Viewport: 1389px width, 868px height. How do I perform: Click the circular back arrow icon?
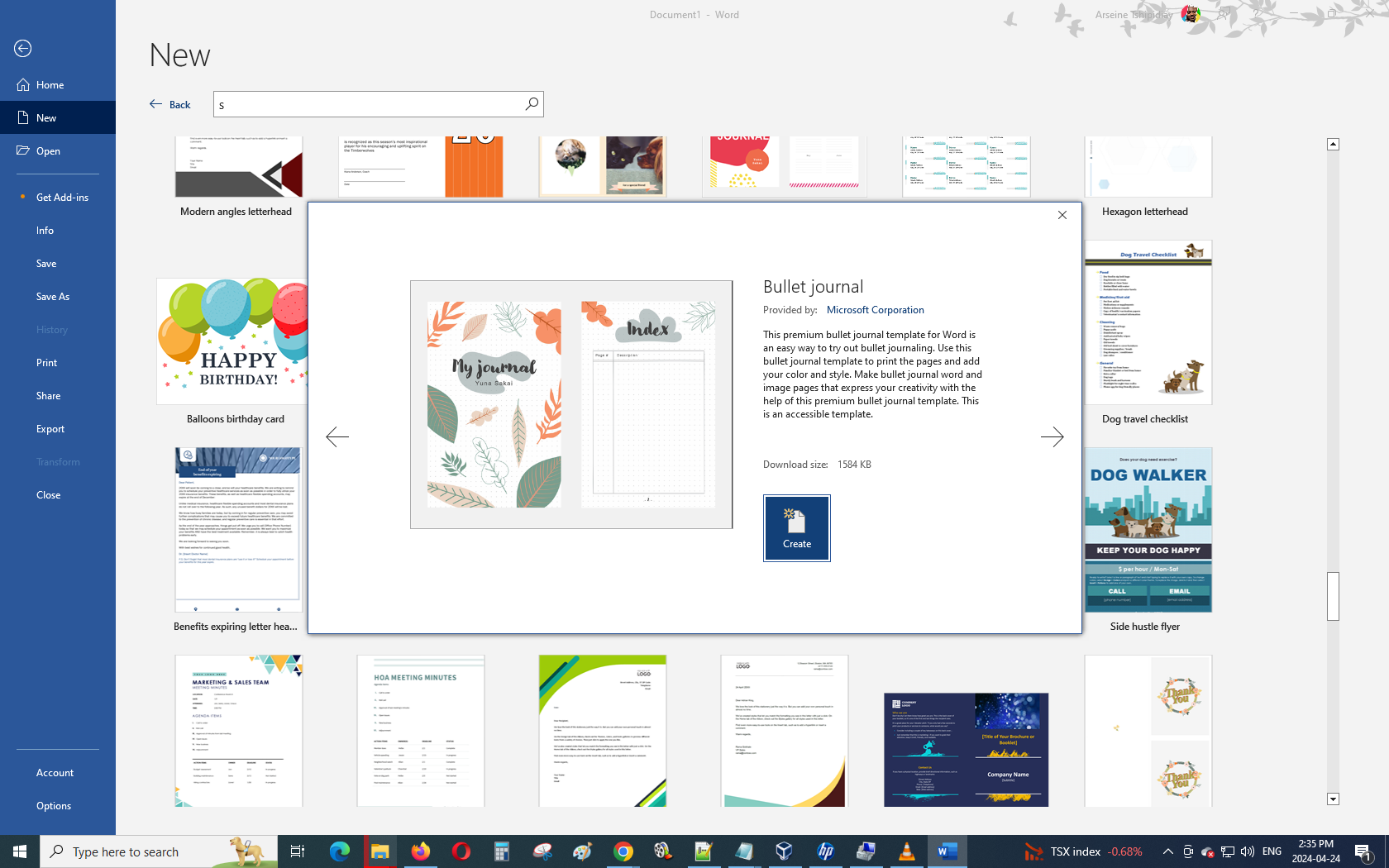point(23,49)
